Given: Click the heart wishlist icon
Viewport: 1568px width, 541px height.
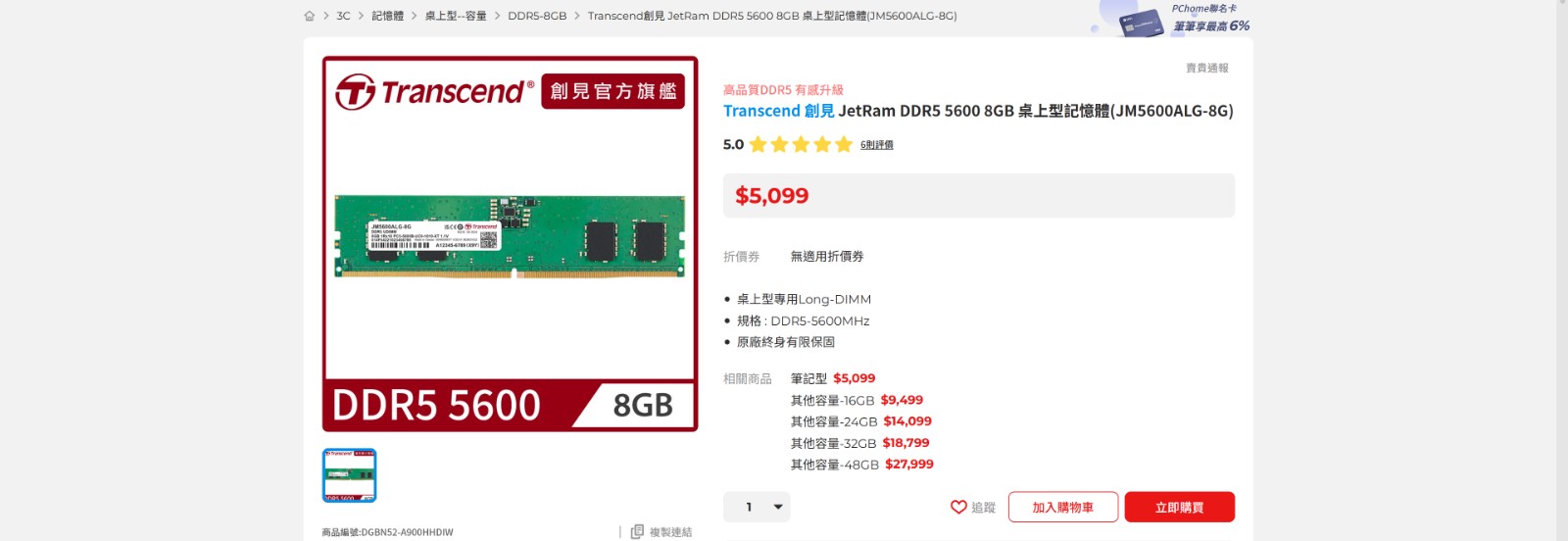Looking at the screenshot, I should coord(958,507).
